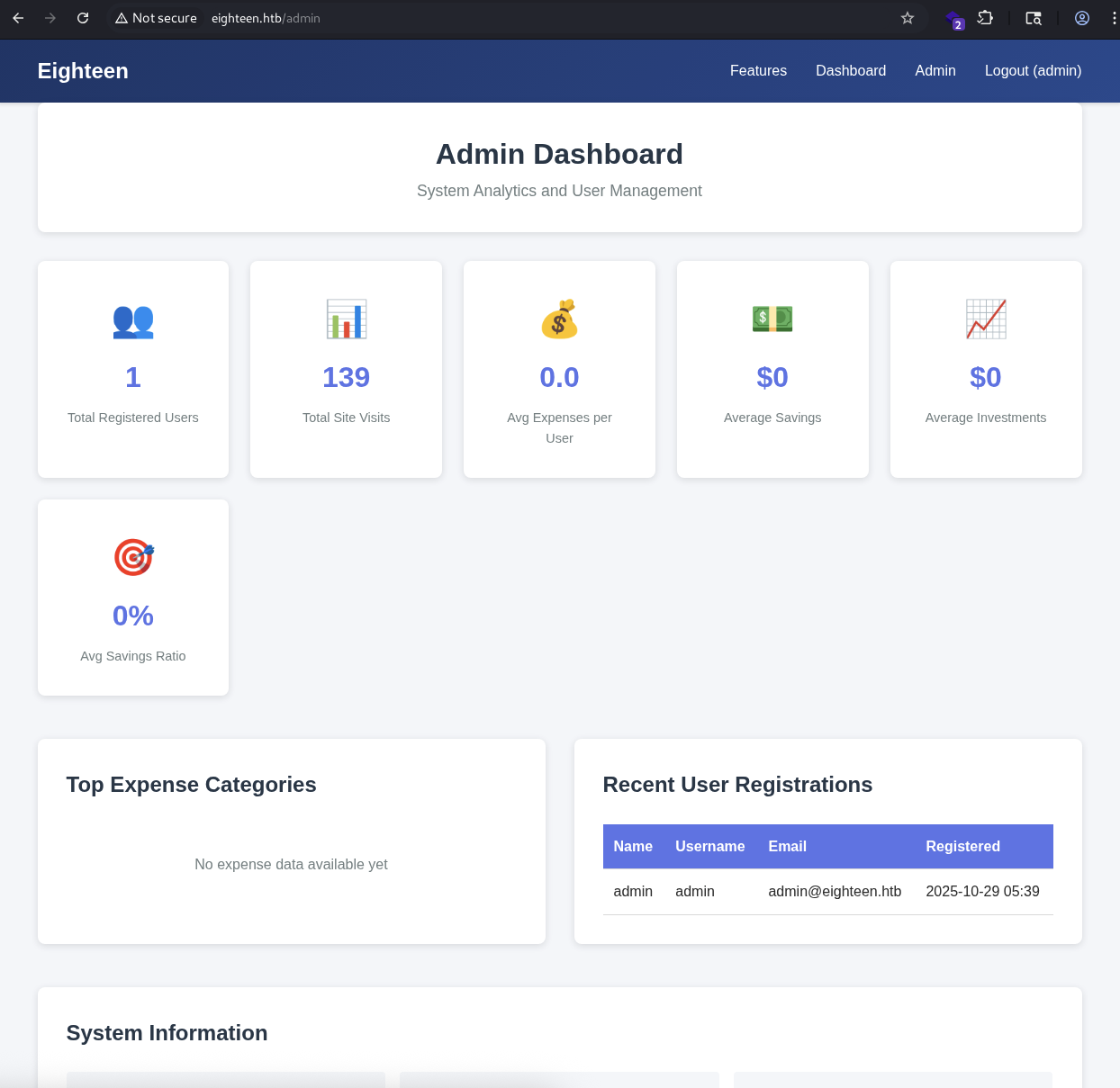Click the Eighteen site title

coord(83,71)
